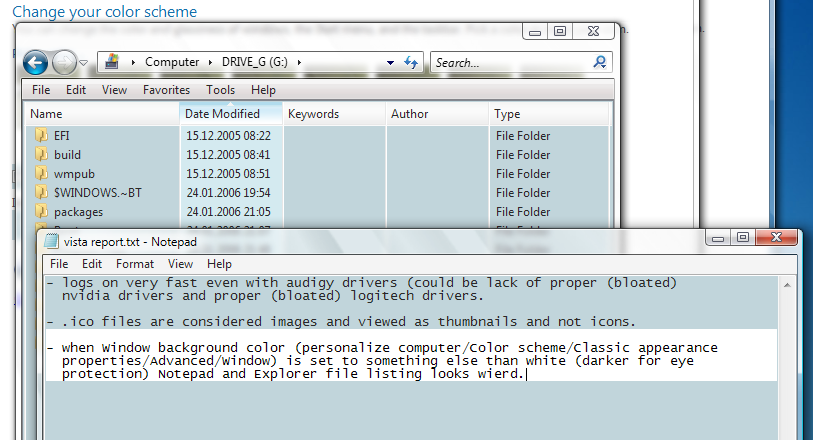Expand arrow between Computer and DRIVE_G
Screen dimensions: 813x440
(210, 62)
